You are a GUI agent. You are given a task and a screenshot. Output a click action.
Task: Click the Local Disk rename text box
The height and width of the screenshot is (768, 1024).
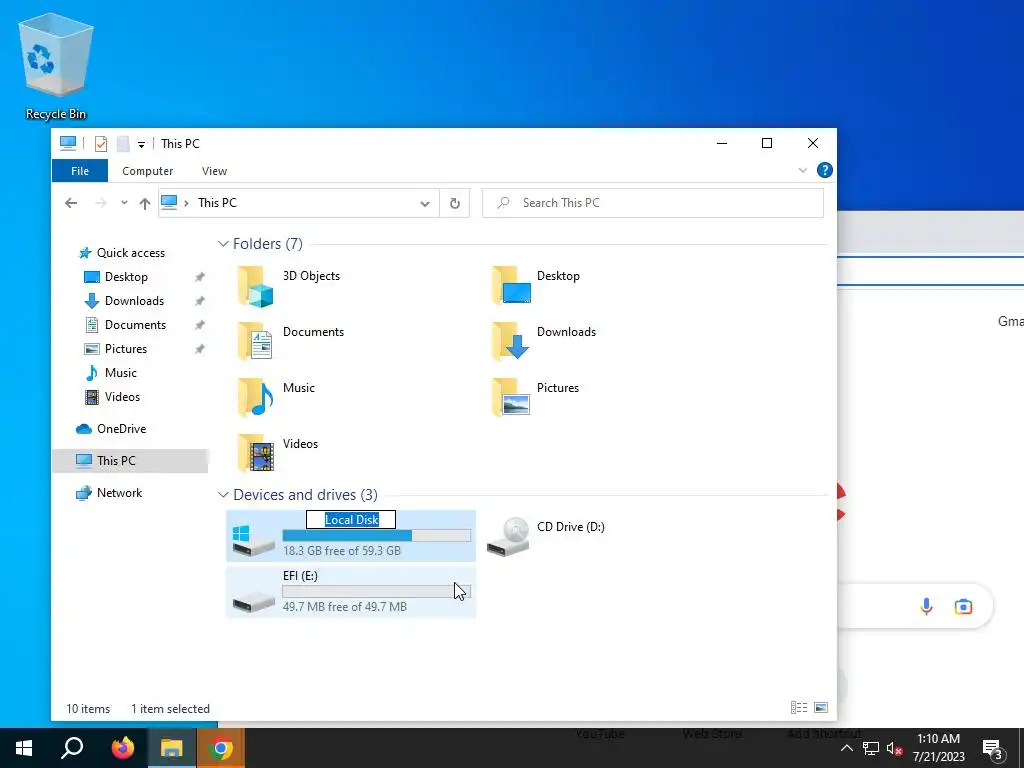tap(351, 520)
